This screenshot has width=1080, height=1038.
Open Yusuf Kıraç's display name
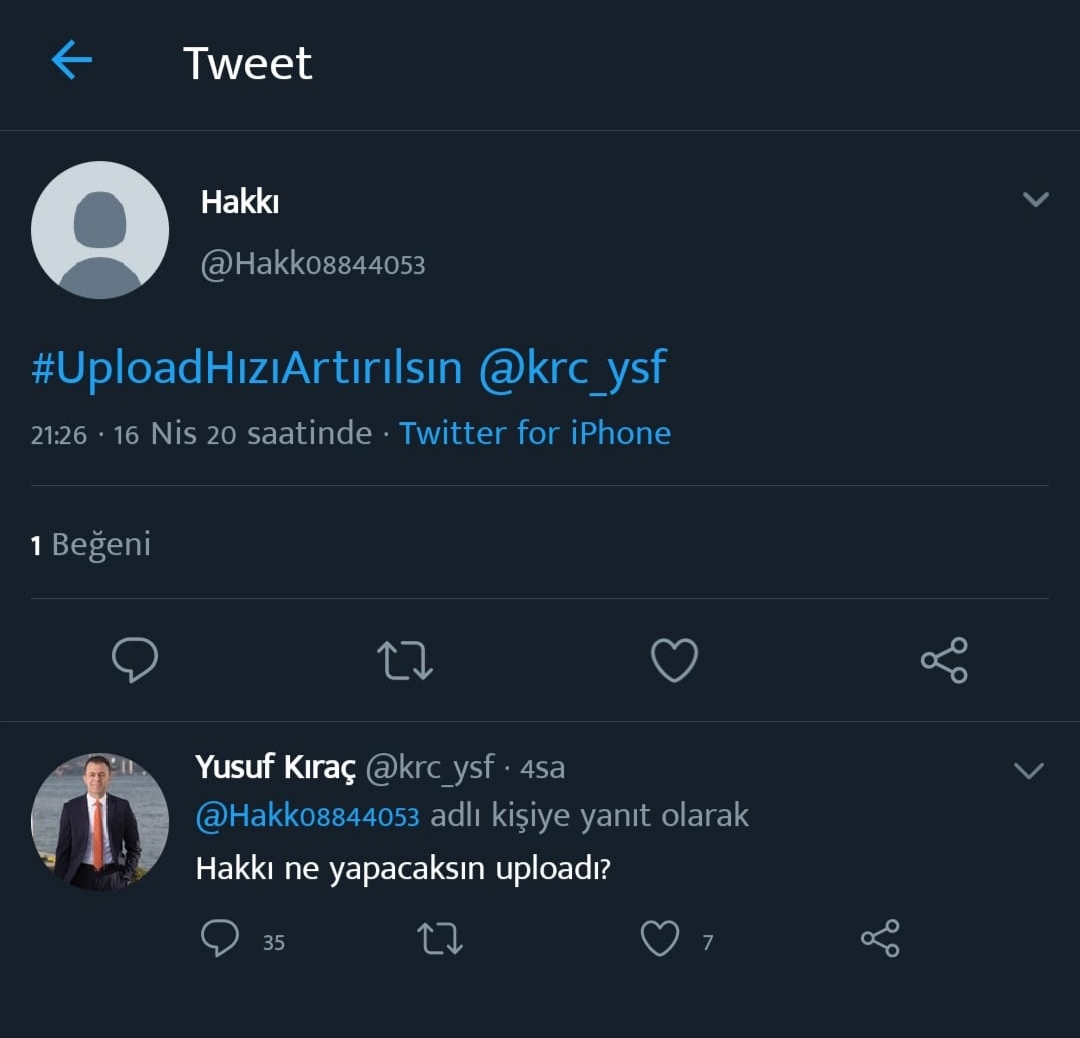tap(275, 767)
